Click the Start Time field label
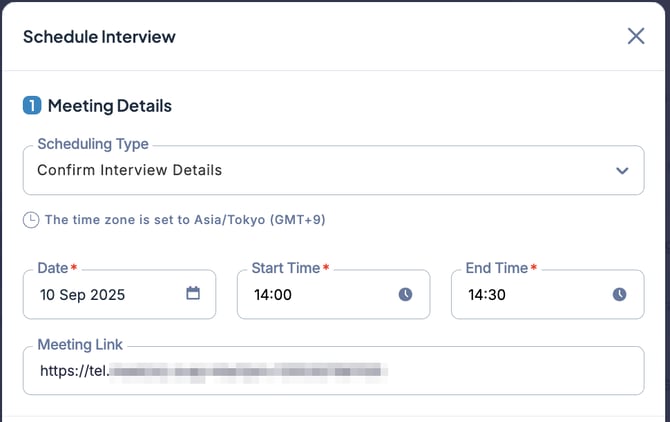Screen dimensions: 670x422 [x=285, y=268]
